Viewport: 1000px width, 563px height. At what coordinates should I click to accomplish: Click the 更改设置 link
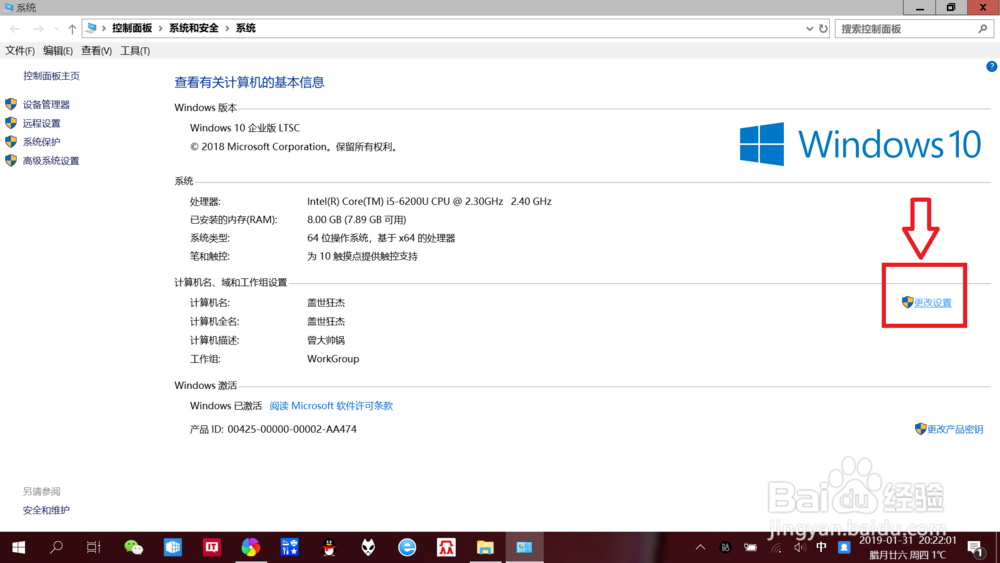[x=932, y=303]
